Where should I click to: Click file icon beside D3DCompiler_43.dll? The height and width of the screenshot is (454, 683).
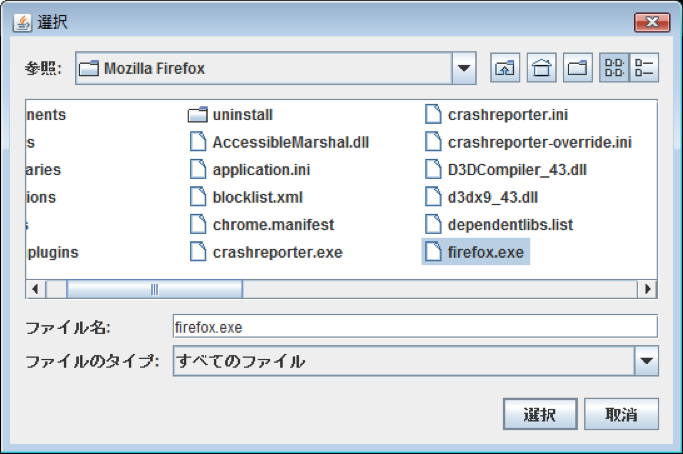(433, 169)
